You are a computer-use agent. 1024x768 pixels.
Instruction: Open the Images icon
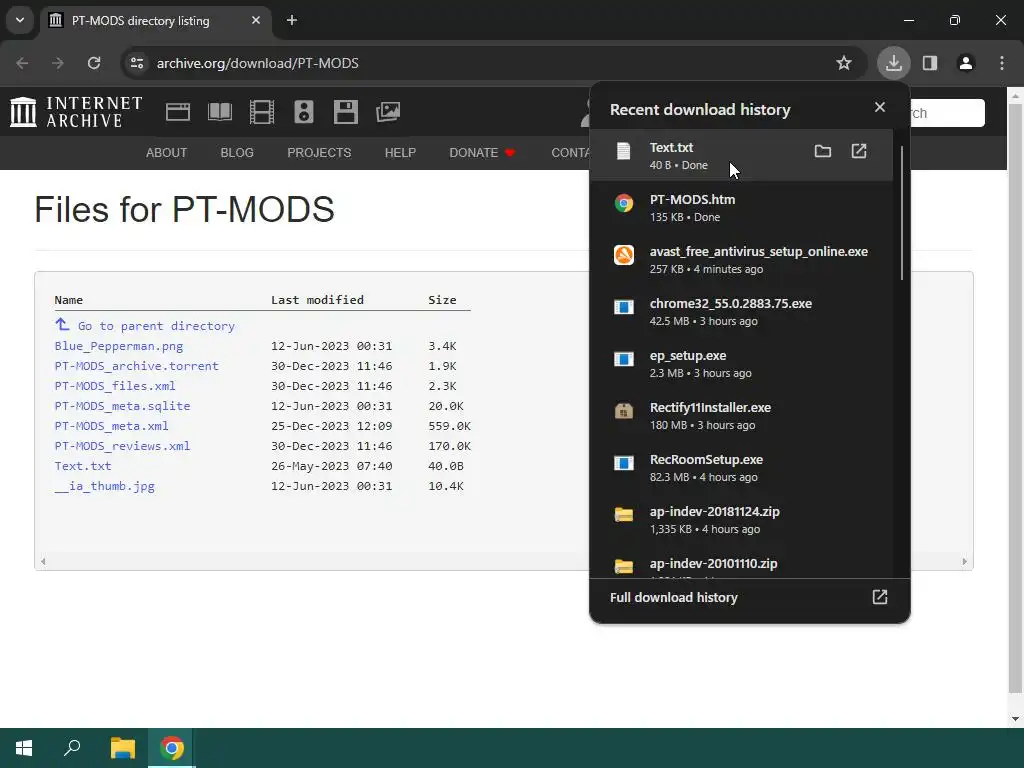point(388,112)
